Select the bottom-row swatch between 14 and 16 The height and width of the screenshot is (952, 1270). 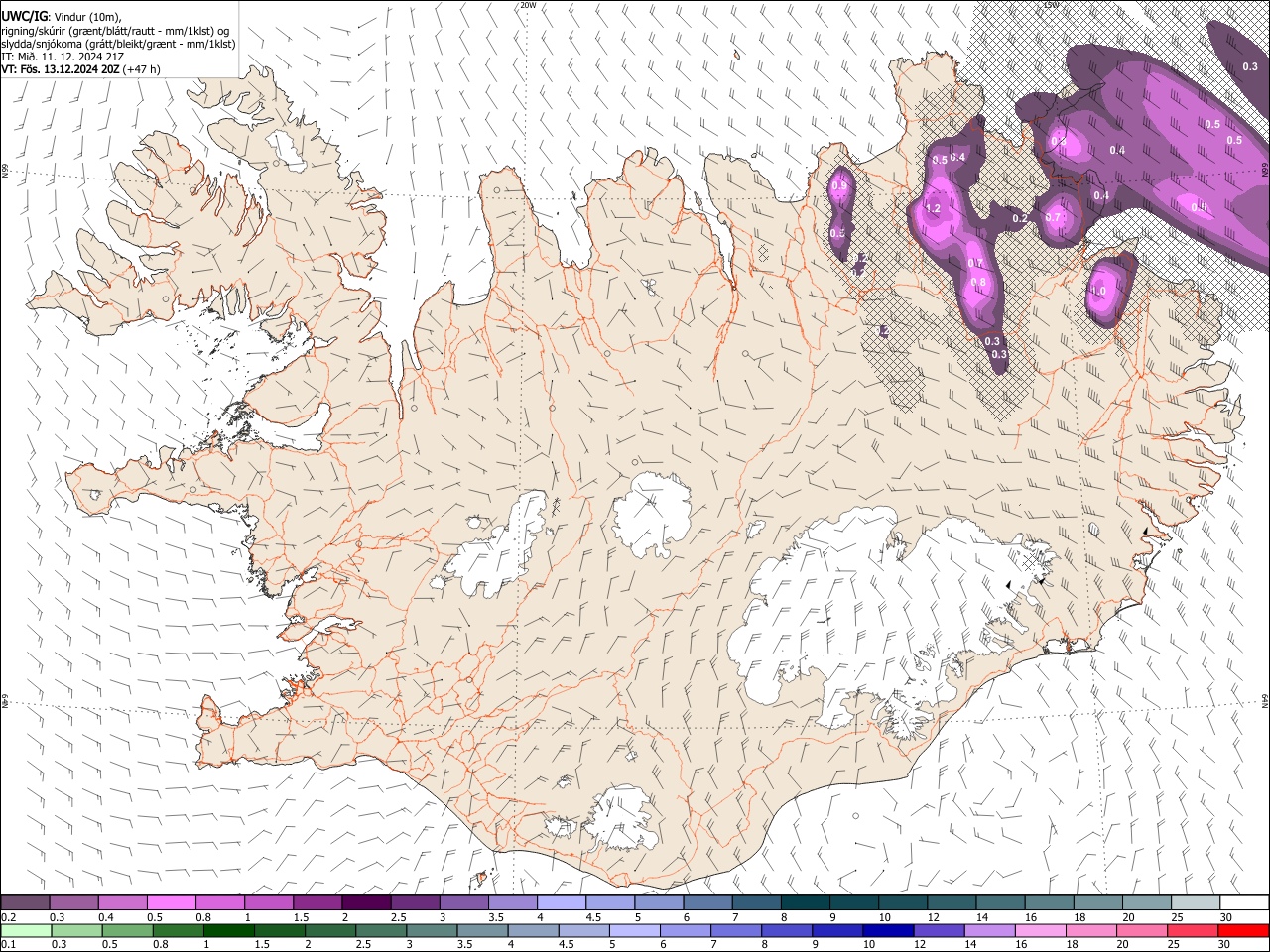pyautogui.click(x=989, y=930)
